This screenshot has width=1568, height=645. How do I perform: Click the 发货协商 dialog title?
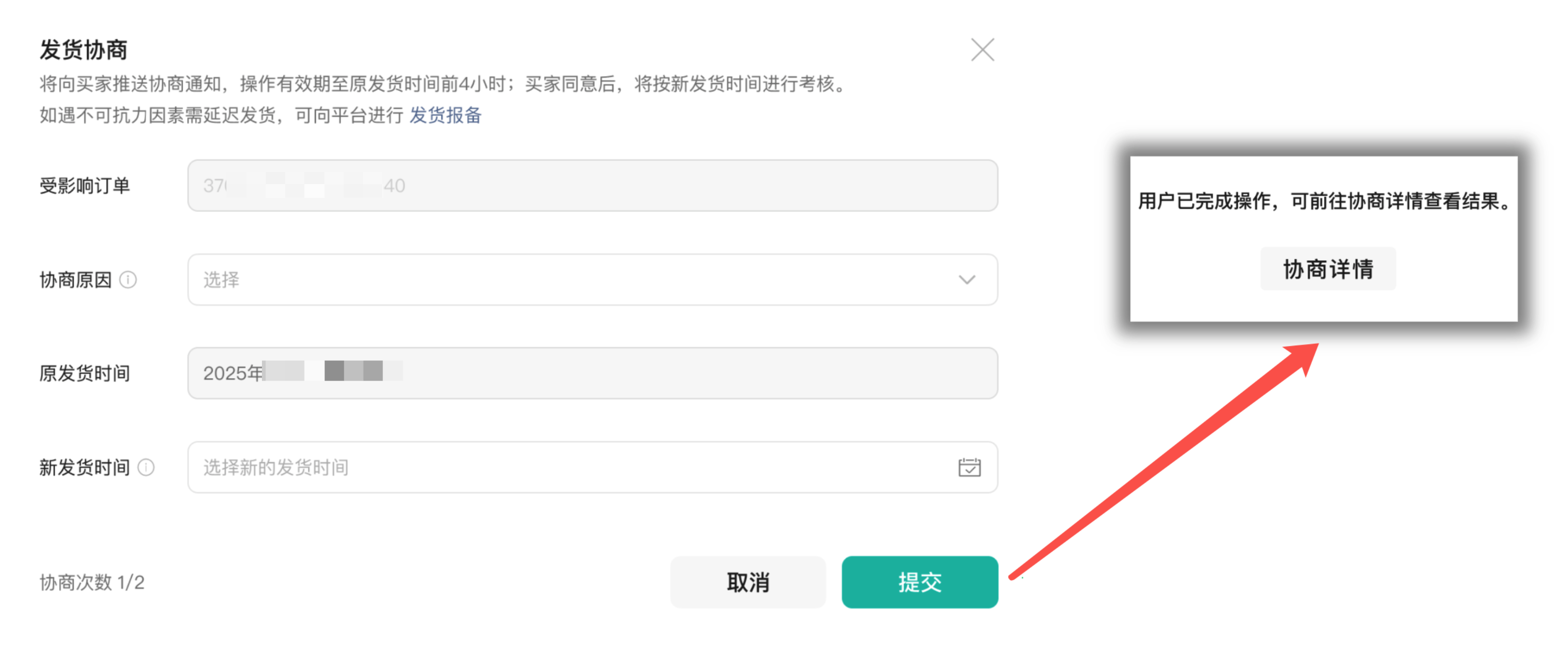(83, 50)
